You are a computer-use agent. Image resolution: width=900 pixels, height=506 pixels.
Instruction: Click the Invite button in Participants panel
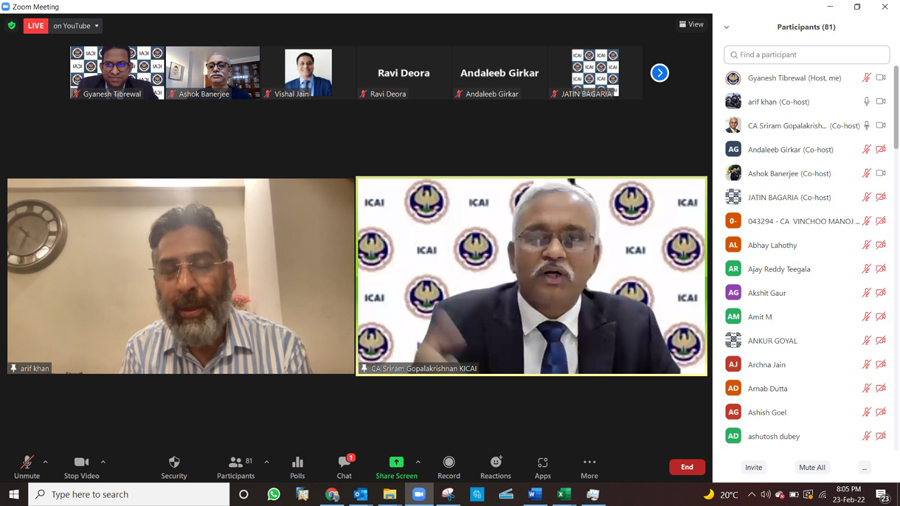point(754,468)
